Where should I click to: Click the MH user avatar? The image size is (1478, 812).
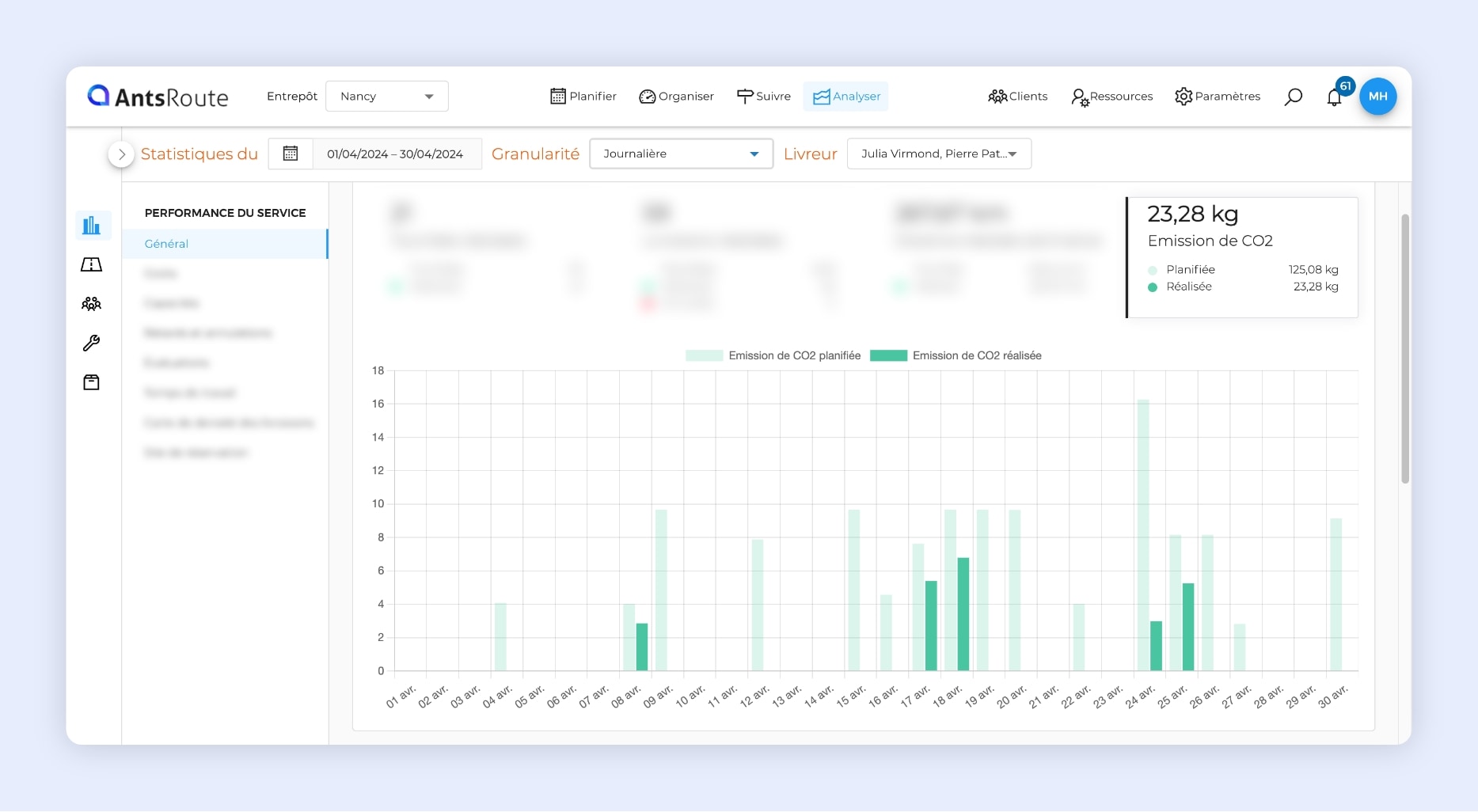(x=1377, y=97)
